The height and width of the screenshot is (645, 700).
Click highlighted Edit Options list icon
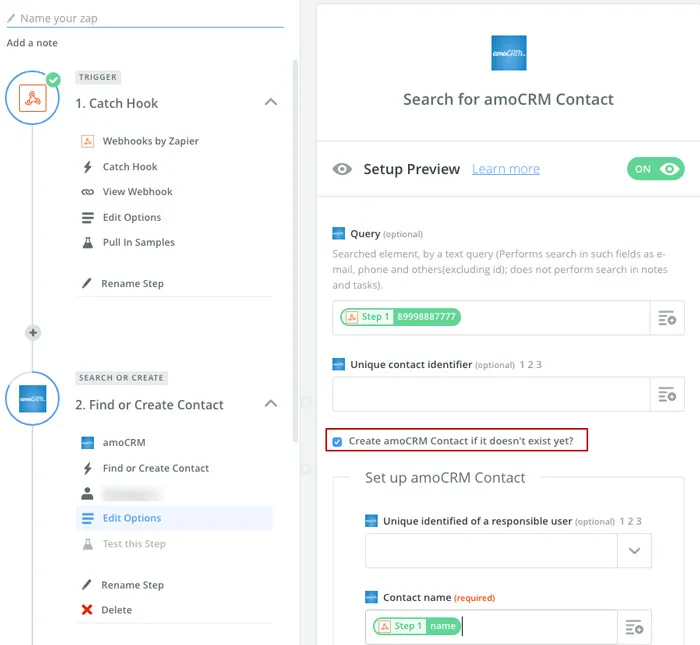[x=88, y=518]
